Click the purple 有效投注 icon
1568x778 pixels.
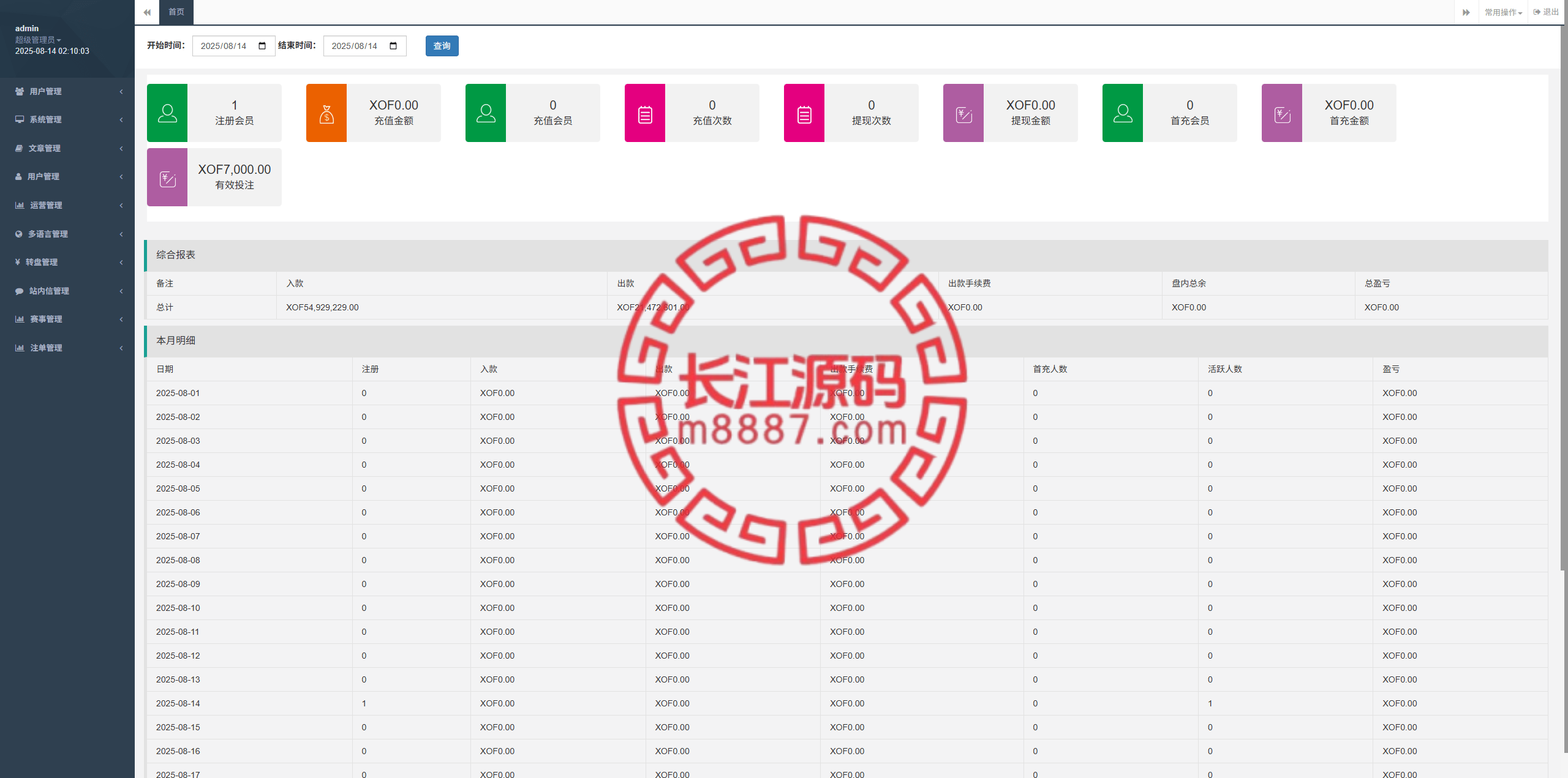167,178
